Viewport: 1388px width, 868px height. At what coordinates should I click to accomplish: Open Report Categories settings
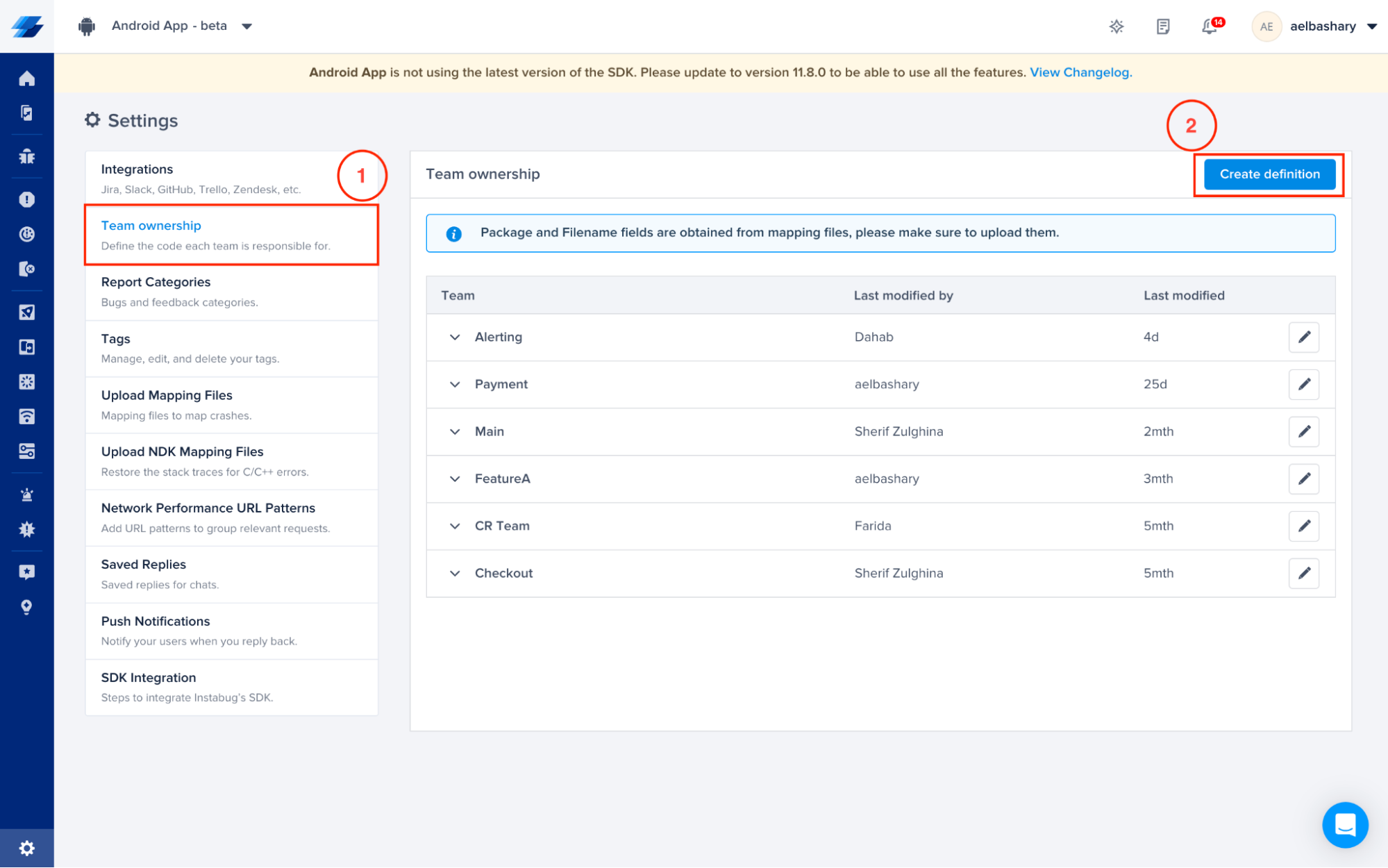[x=231, y=292]
